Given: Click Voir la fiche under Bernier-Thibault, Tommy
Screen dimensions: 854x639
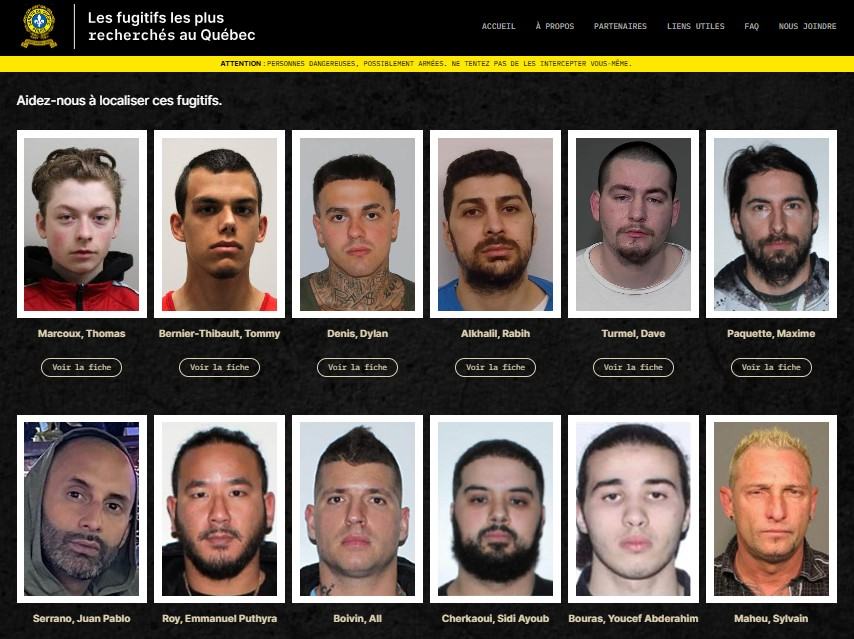Looking at the screenshot, I should (219, 367).
